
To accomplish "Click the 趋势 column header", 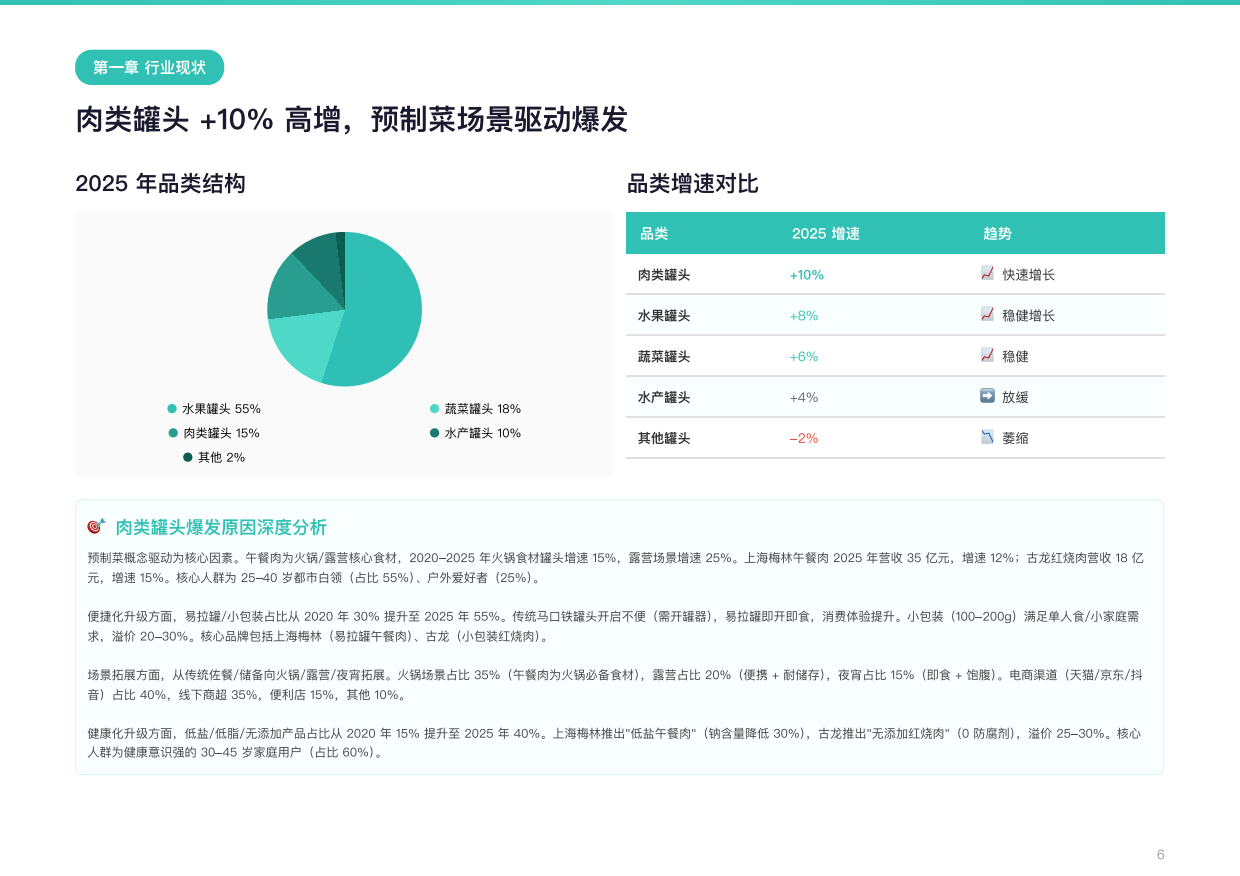I will [997, 234].
